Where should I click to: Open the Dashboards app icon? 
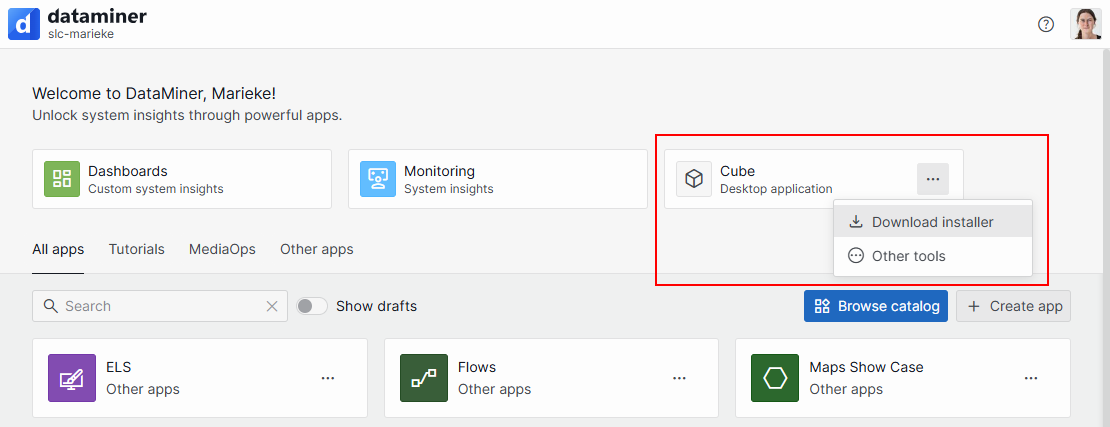click(x=62, y=179)
